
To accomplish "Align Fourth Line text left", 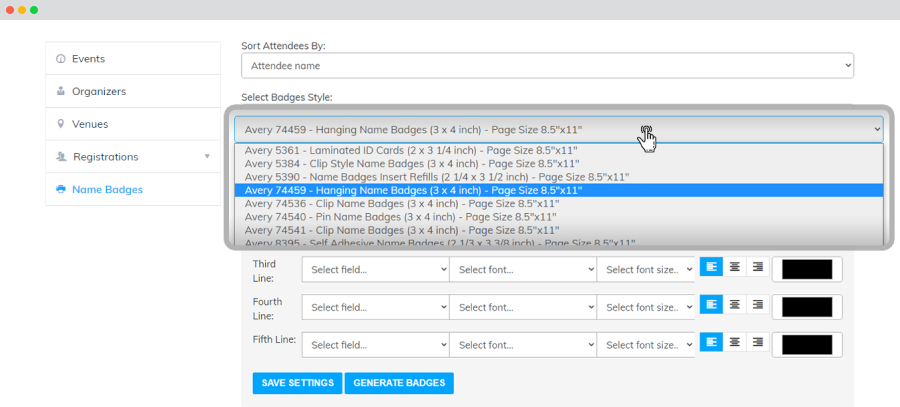I will pos(711,304).
